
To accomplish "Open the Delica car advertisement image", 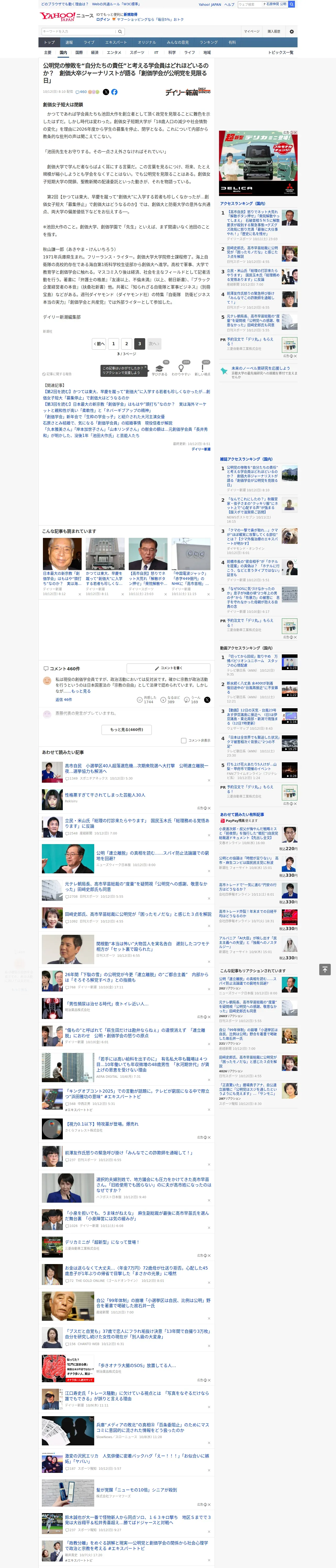I will coord(259,163).
